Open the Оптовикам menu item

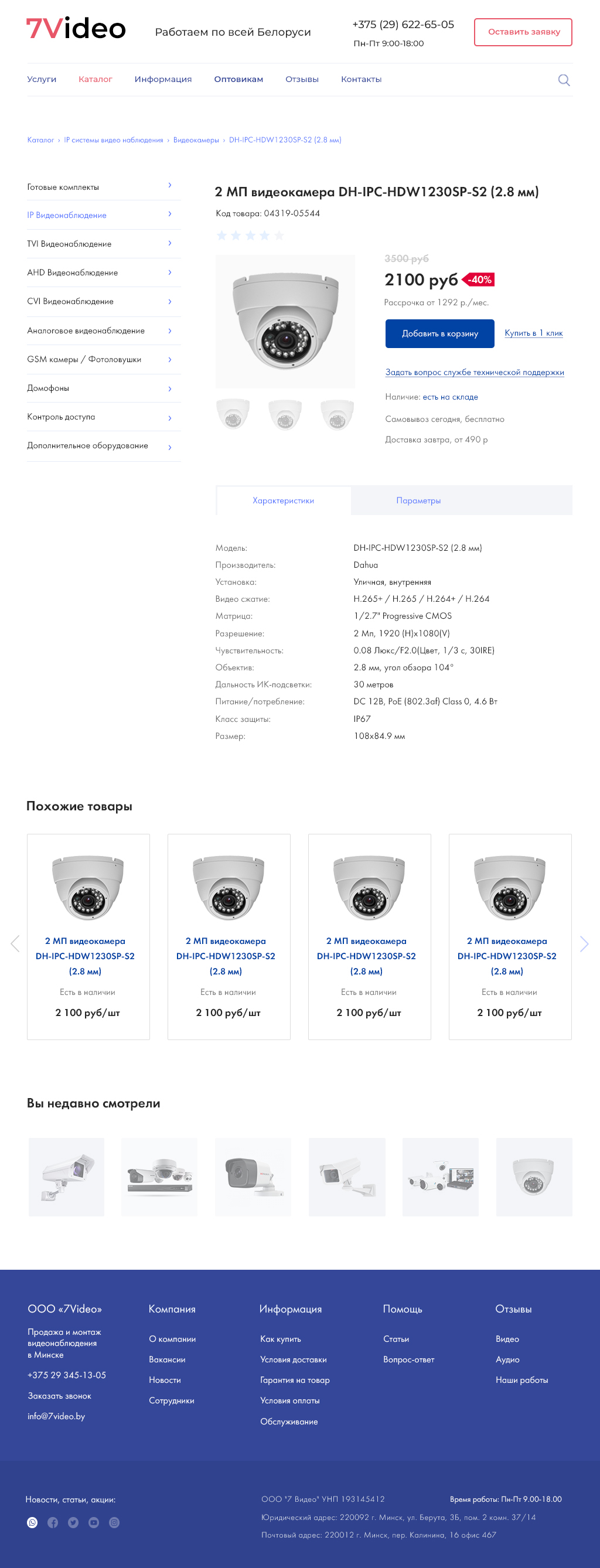(238, 79)
